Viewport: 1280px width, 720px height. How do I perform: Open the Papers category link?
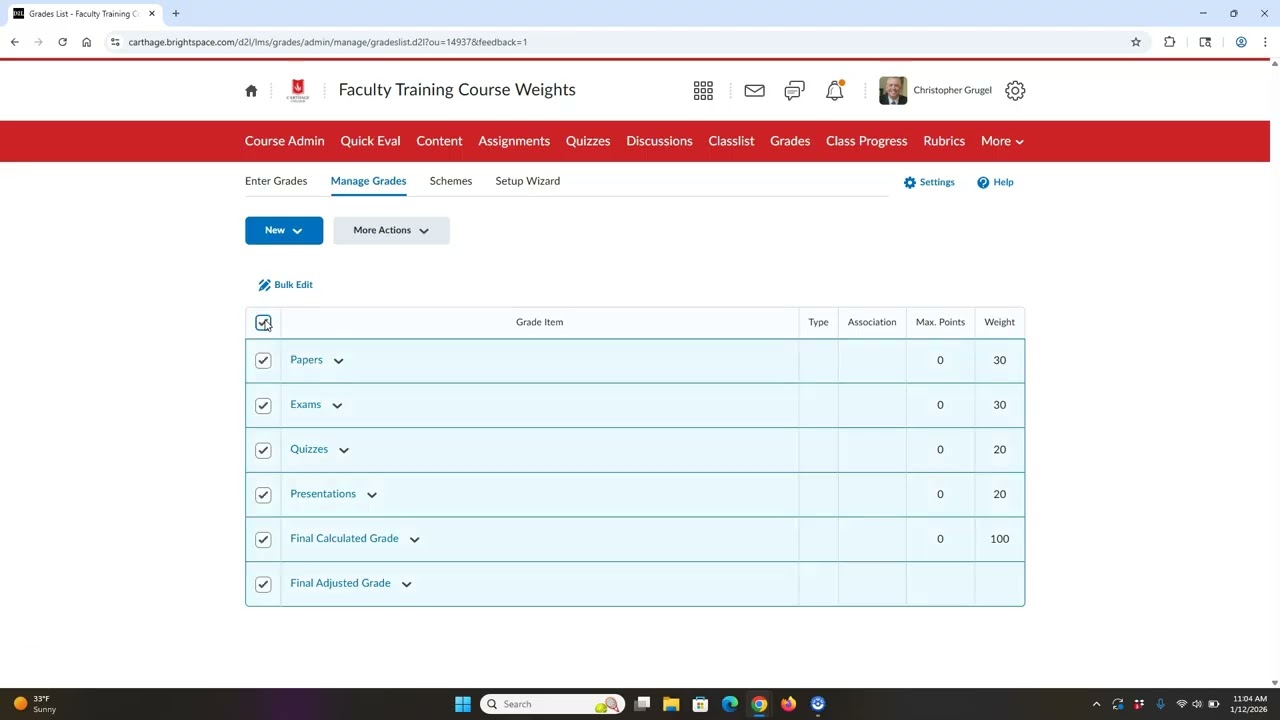click(x=306, y=360)
